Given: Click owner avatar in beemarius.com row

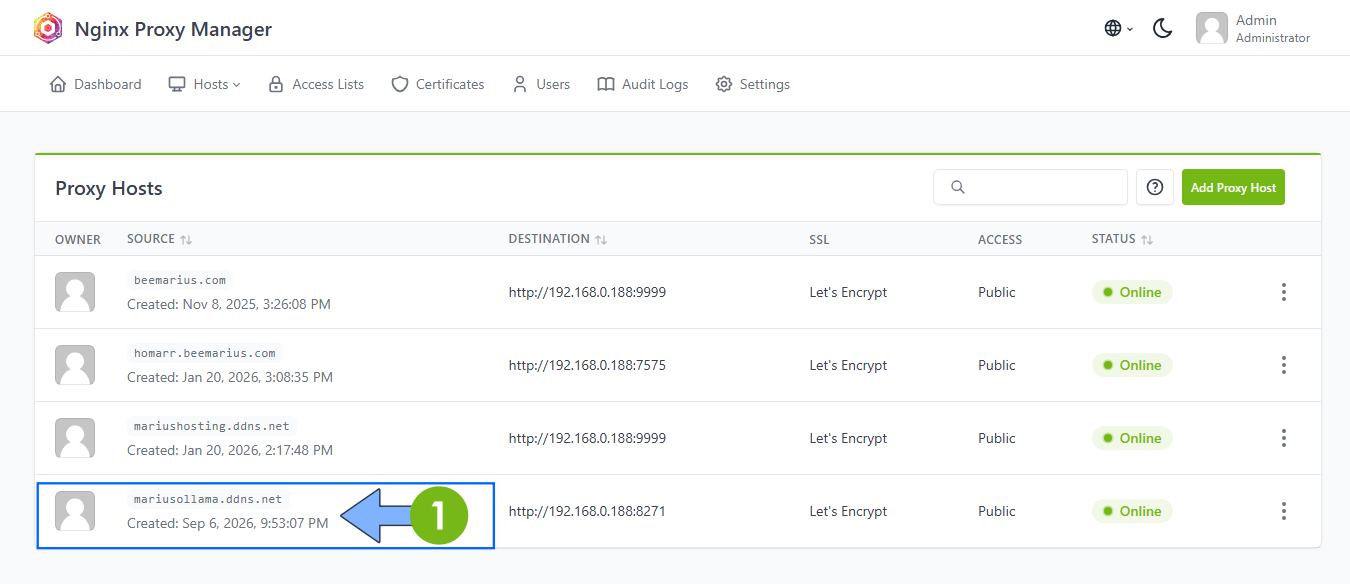Looking at the screenshot, I should (75, 292).
